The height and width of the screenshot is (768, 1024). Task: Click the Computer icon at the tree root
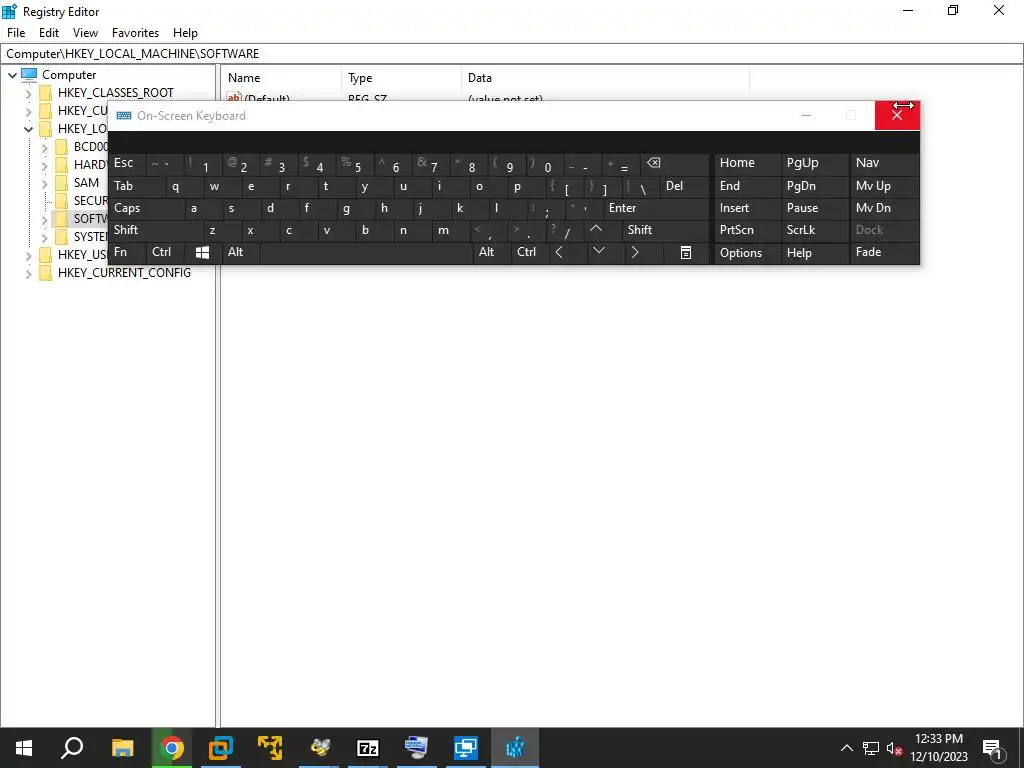point(29,74)
